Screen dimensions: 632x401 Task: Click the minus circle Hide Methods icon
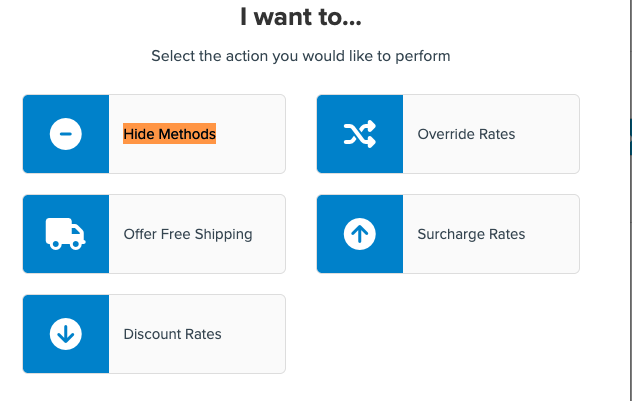pyautogui.click(x=66, y=134)
